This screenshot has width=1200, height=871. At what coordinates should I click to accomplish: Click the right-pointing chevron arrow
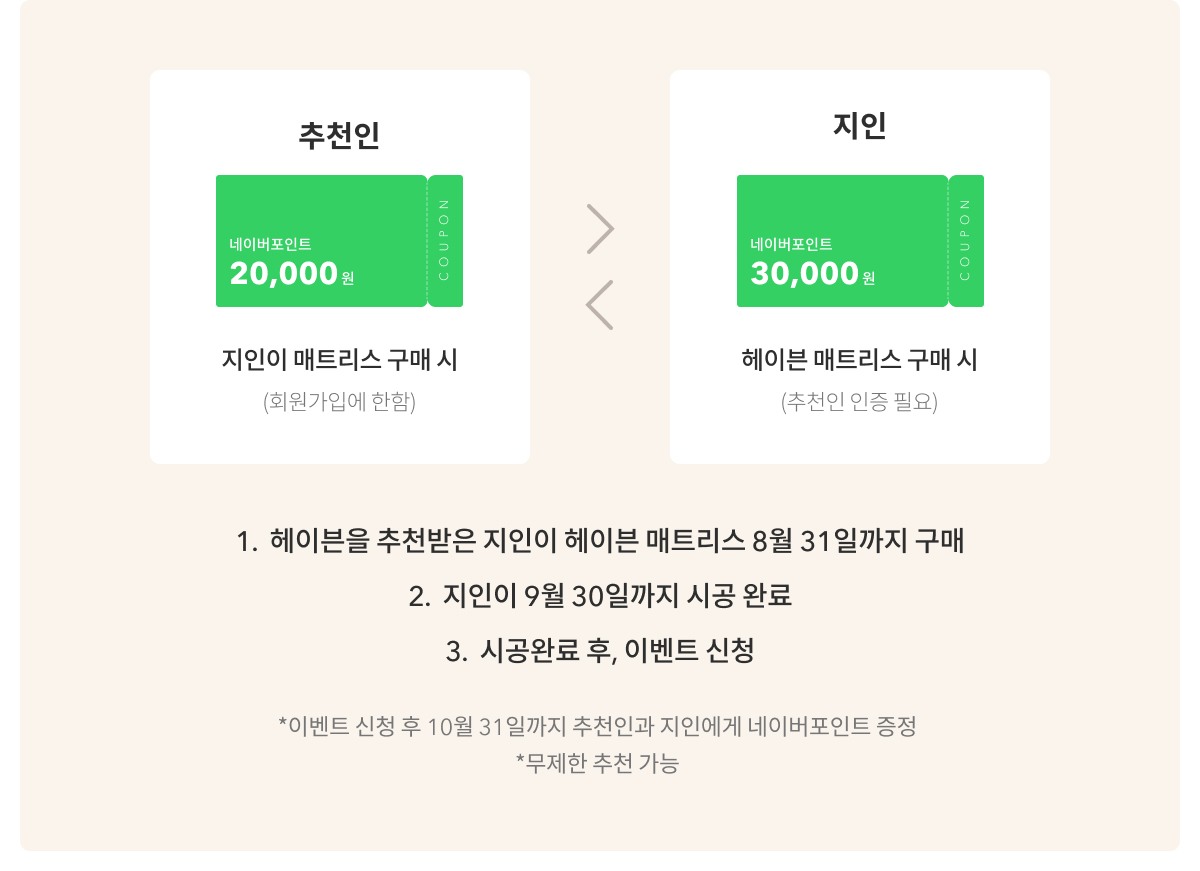point(600,229)
